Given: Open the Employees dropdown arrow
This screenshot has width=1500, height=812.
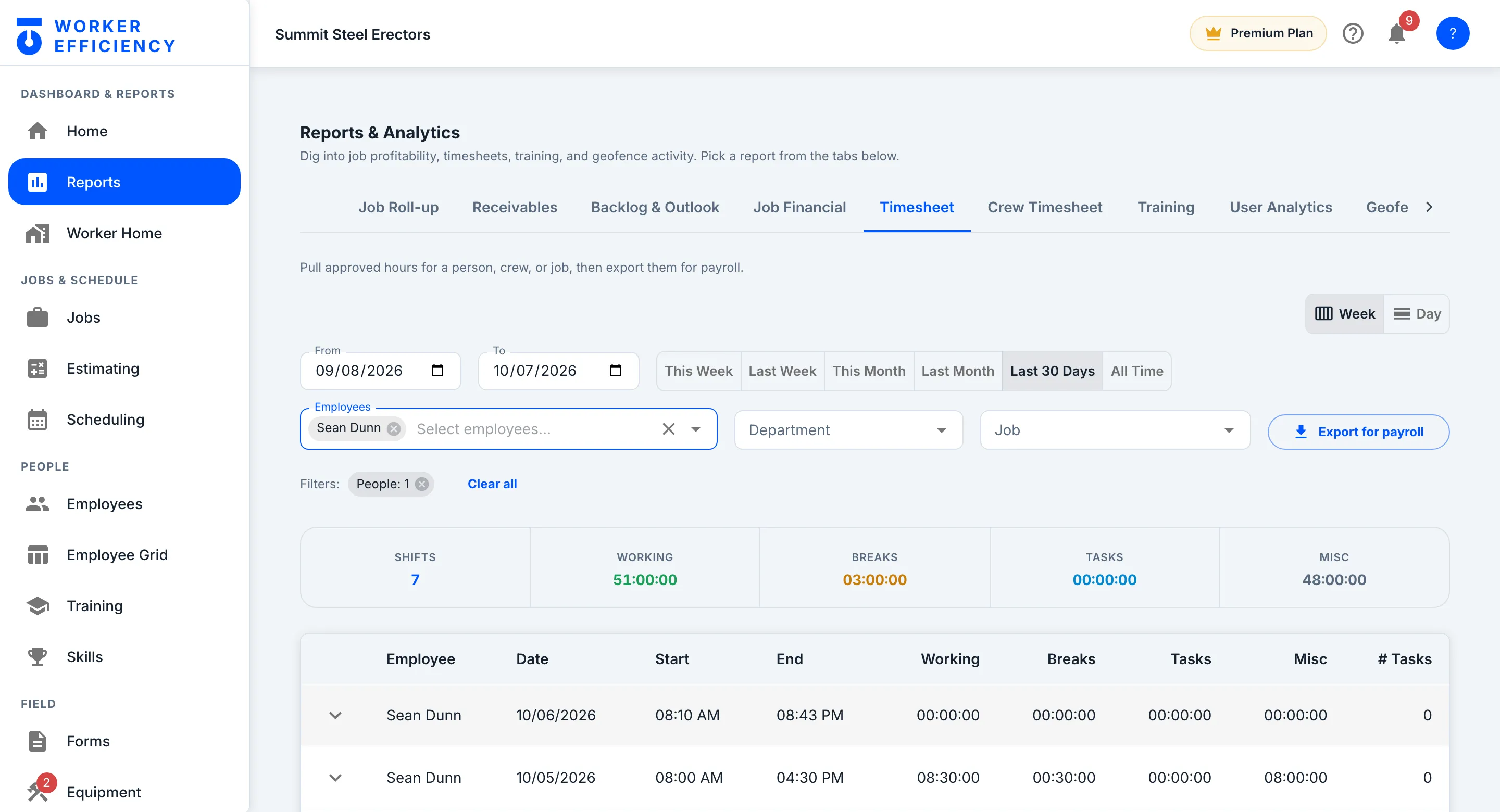Looking at the screenshot, I should coord(695,429).
